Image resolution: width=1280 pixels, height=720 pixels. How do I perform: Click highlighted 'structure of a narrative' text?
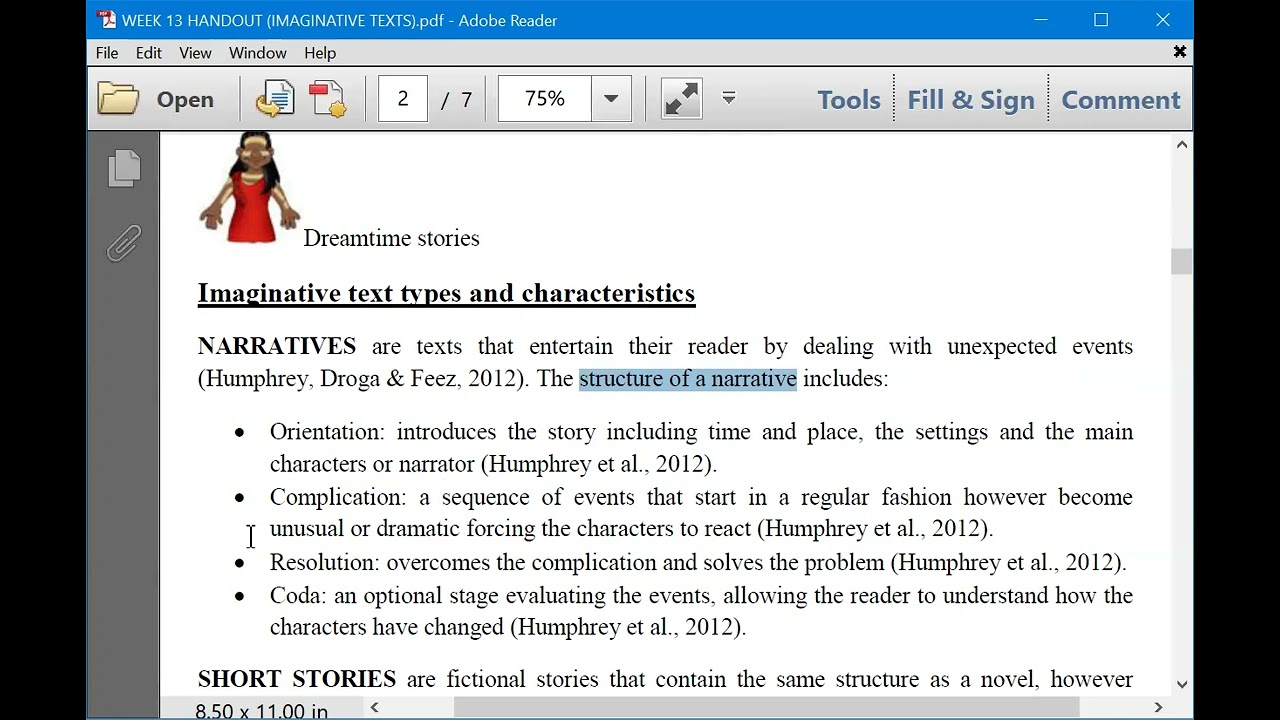(688, 378)
